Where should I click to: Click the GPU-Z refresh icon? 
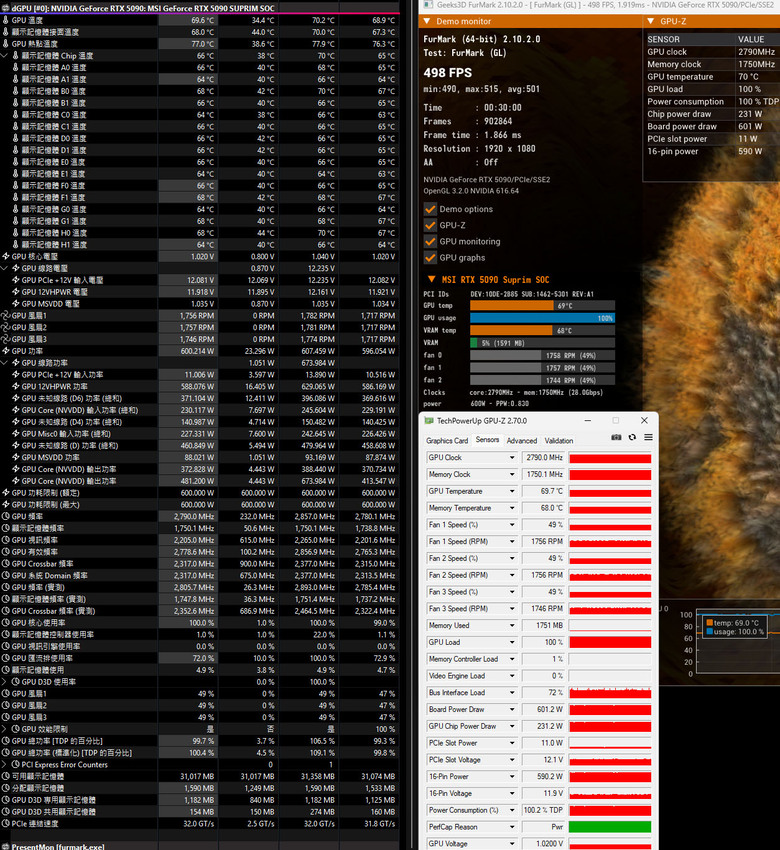pyautogui.click(x=632, y=437)
